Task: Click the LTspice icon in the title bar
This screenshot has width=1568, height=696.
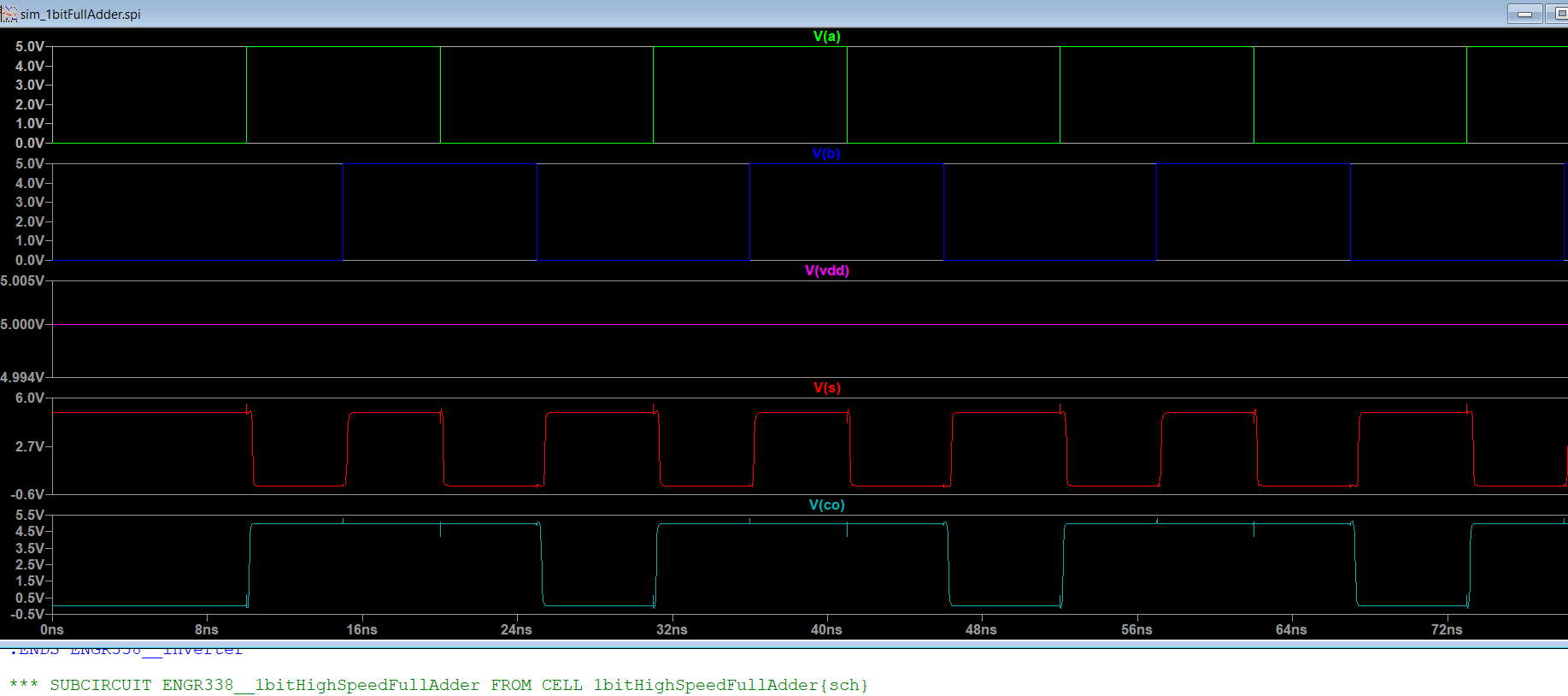Action: (9, 14)
